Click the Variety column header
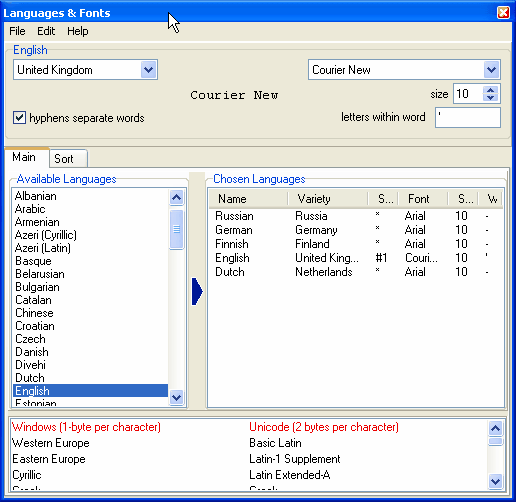 pos(328,199)
